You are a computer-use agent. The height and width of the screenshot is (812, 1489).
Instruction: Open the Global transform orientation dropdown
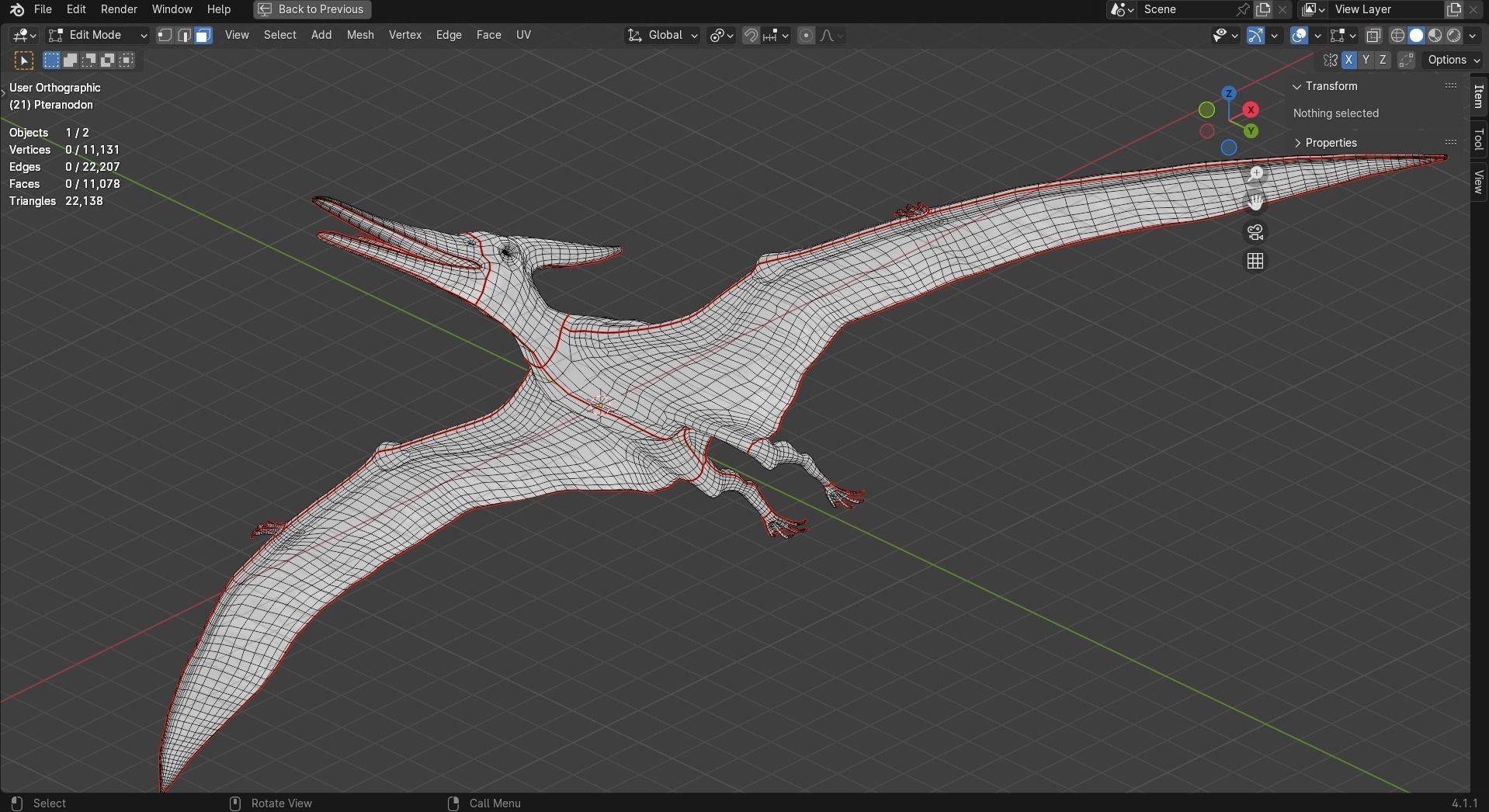pyautogui.click(x=663, y=35)
